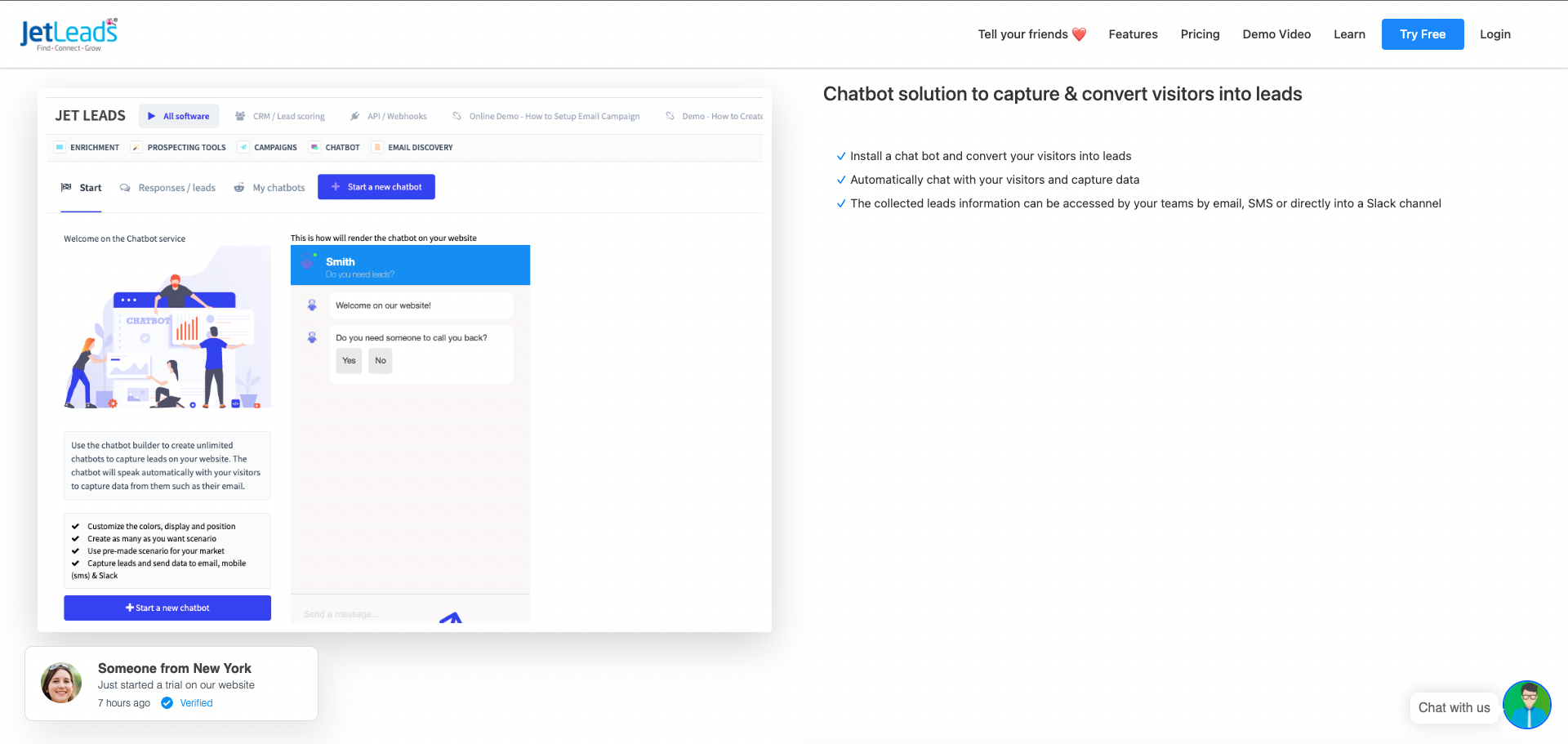Click the bot avatar beside Welcome message
This screenshot has height=744, width=1568.
point(312,305)
